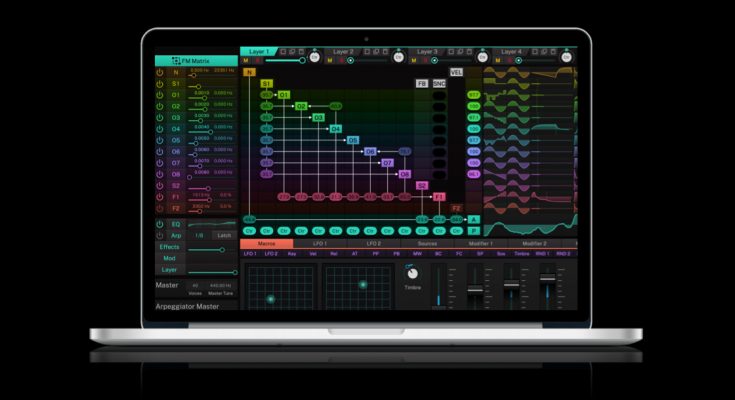This screenshot has width=735, height=400.
Task: Click the F1 filter node in matrix
Action: (438, 197)
